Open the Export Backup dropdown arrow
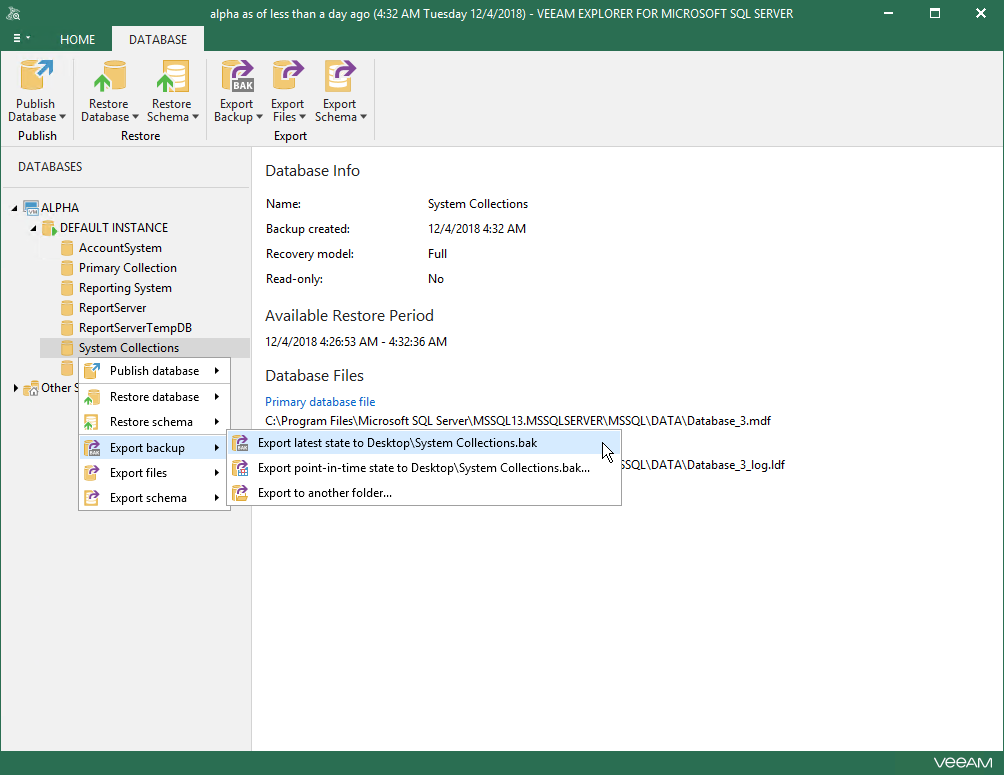The width and height of the screenshot is (1004, 775). coord(259,117)
